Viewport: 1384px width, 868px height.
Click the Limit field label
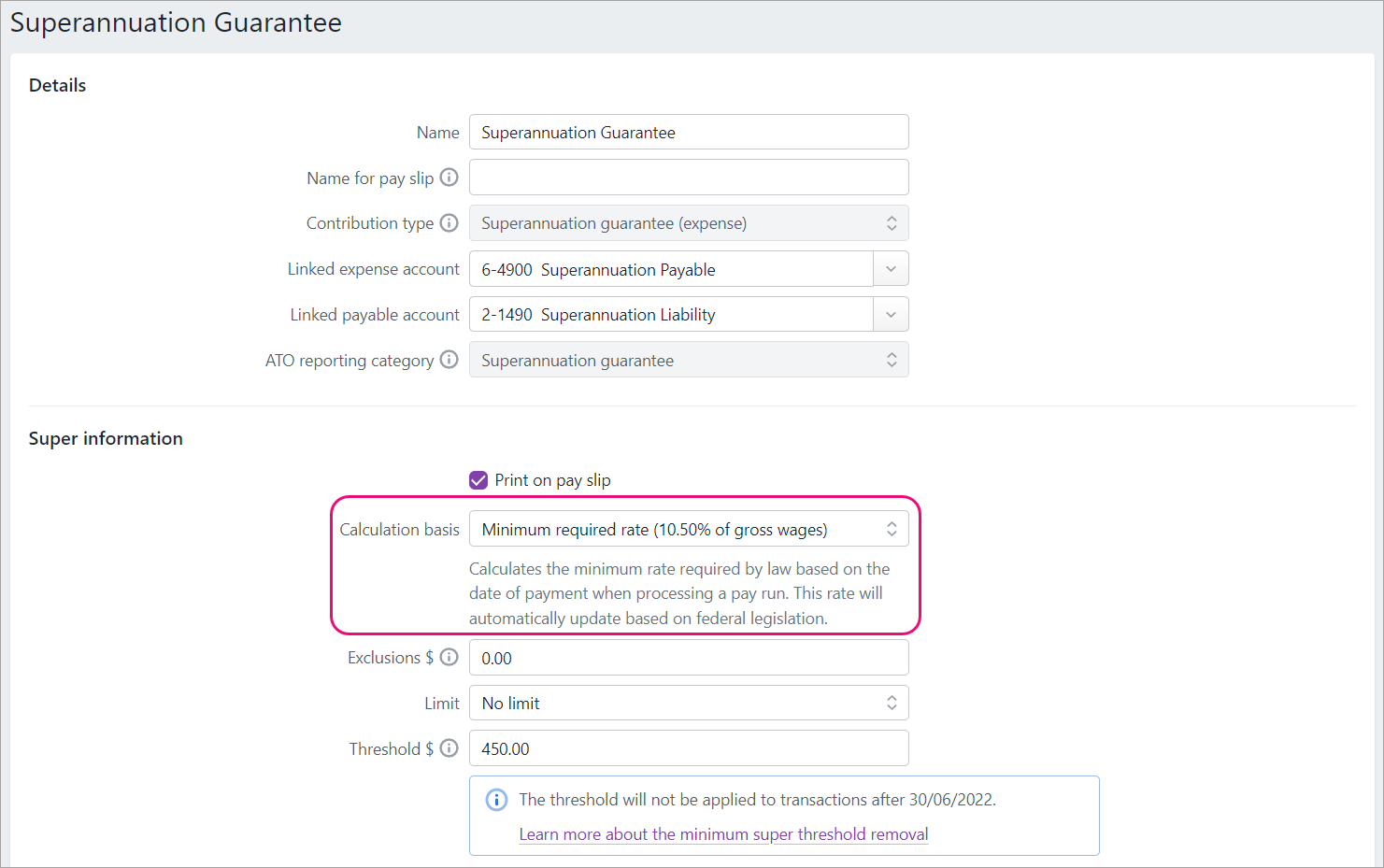tap(442, 704)
